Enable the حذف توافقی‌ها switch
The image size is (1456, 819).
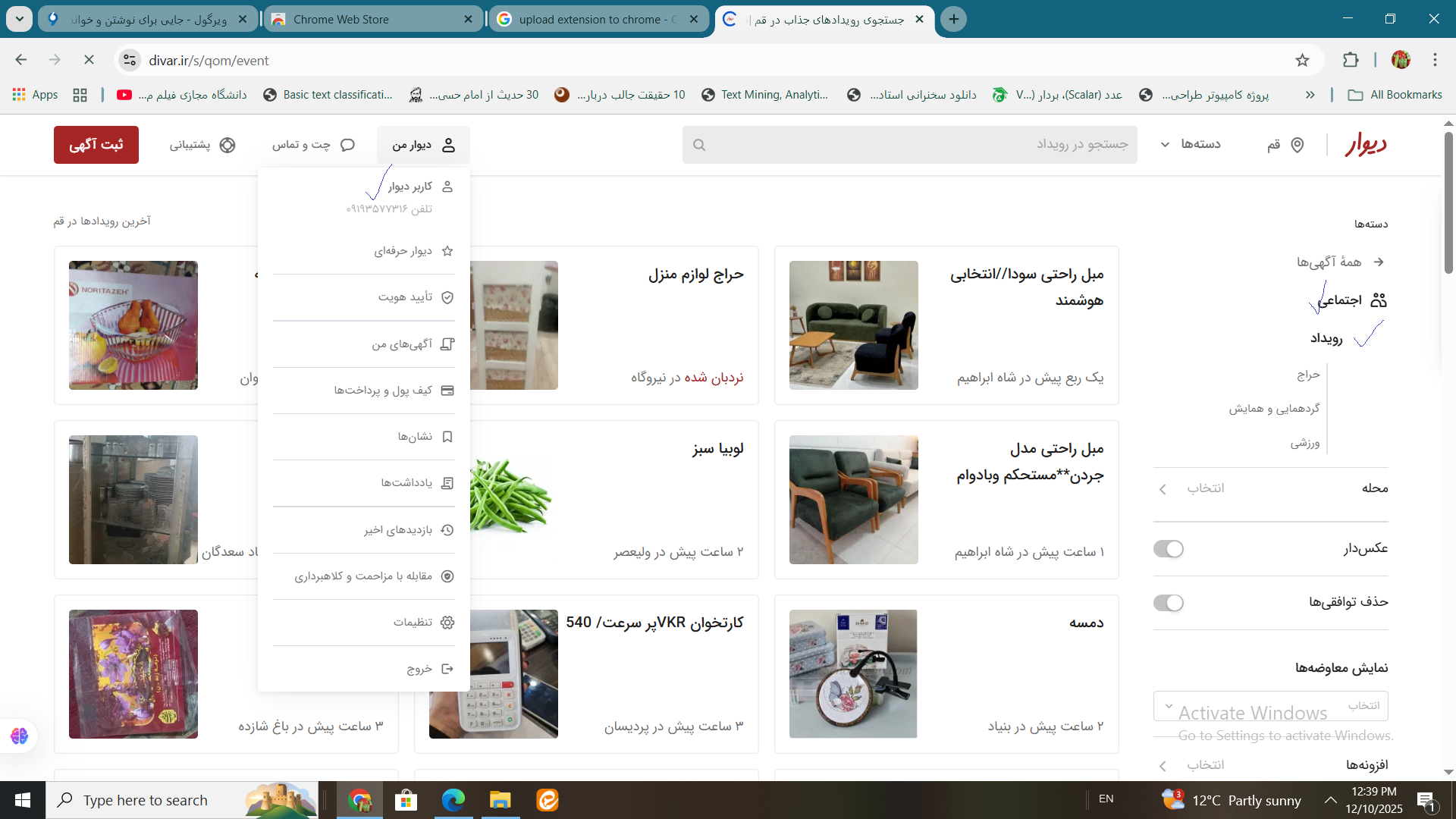click(1168, 603)
